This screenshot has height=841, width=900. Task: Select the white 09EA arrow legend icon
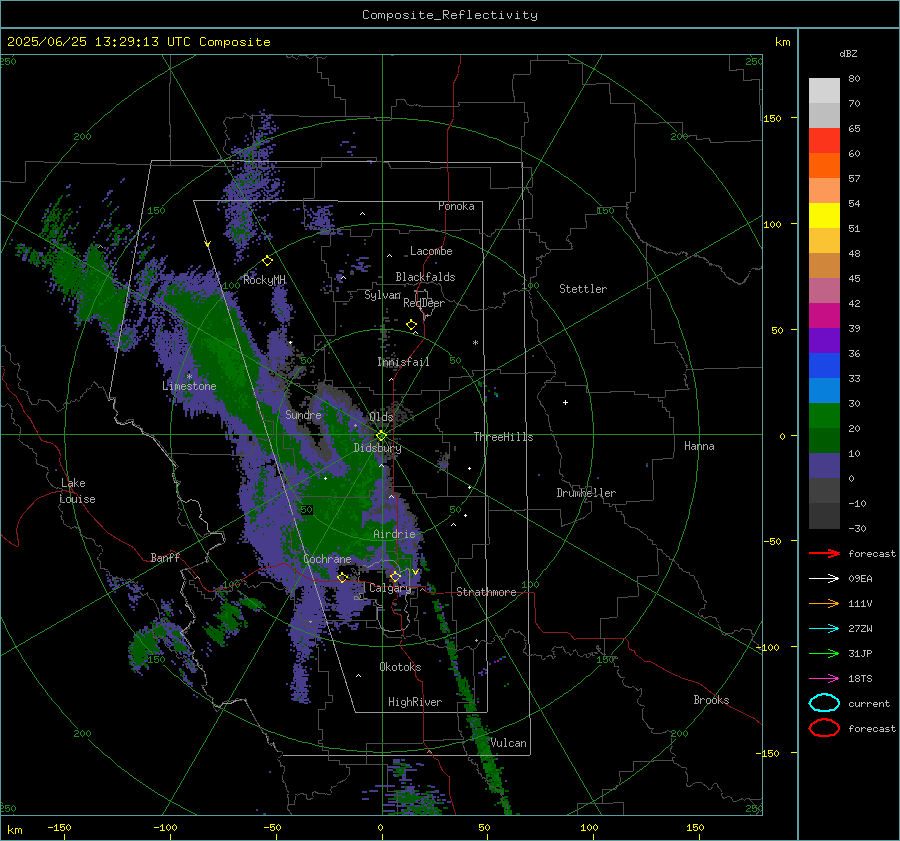click(x=824, y=579)
